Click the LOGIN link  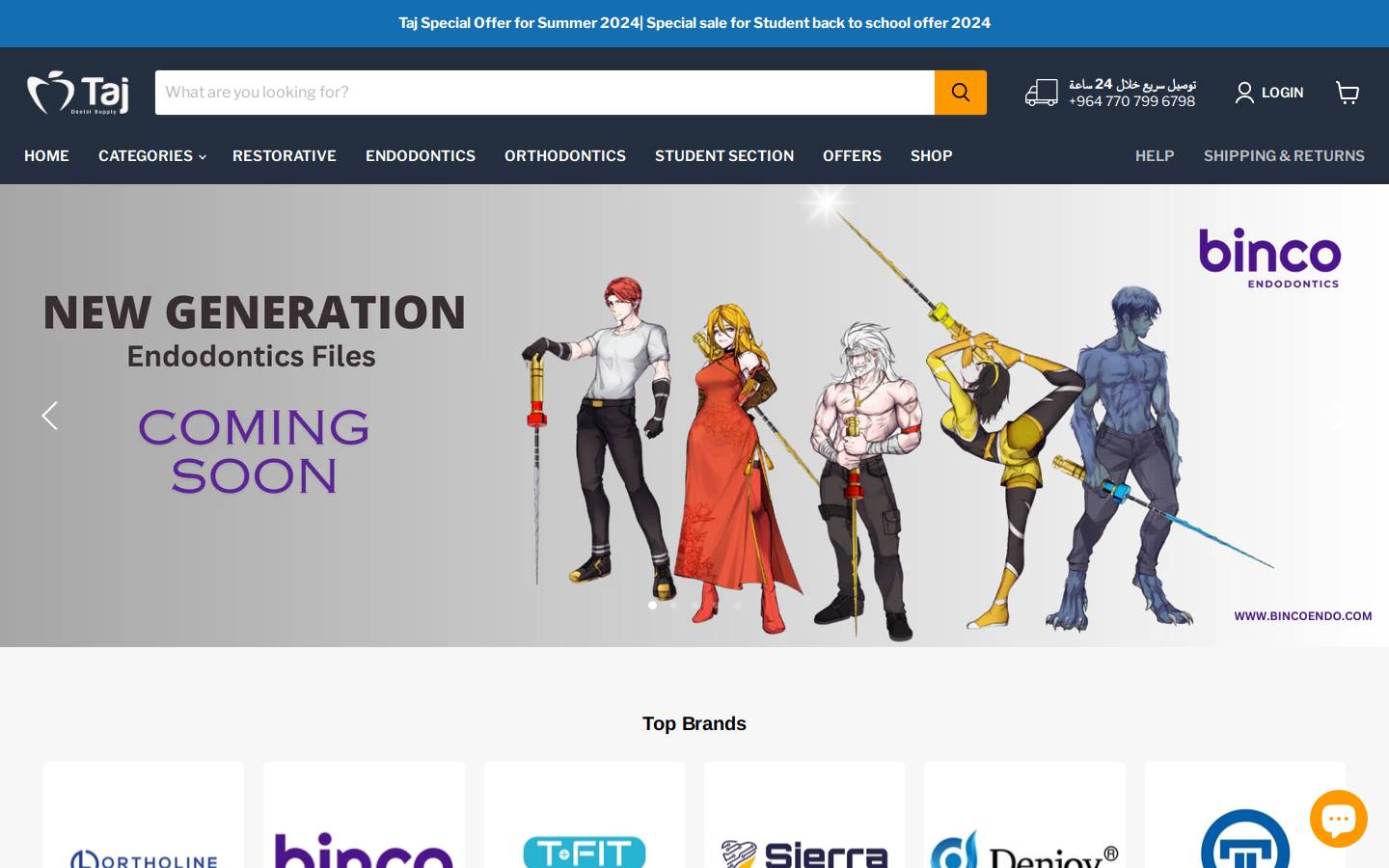tap(1282, 93)
